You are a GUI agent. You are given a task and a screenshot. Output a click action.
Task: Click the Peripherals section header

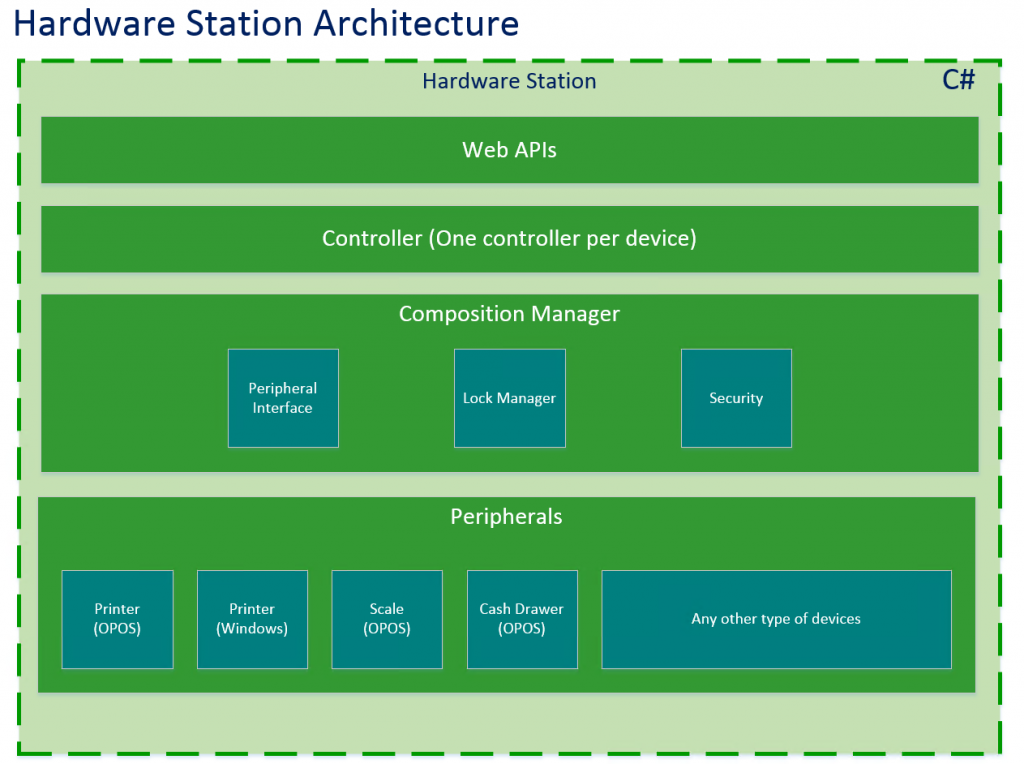click(x=506, y=517)
